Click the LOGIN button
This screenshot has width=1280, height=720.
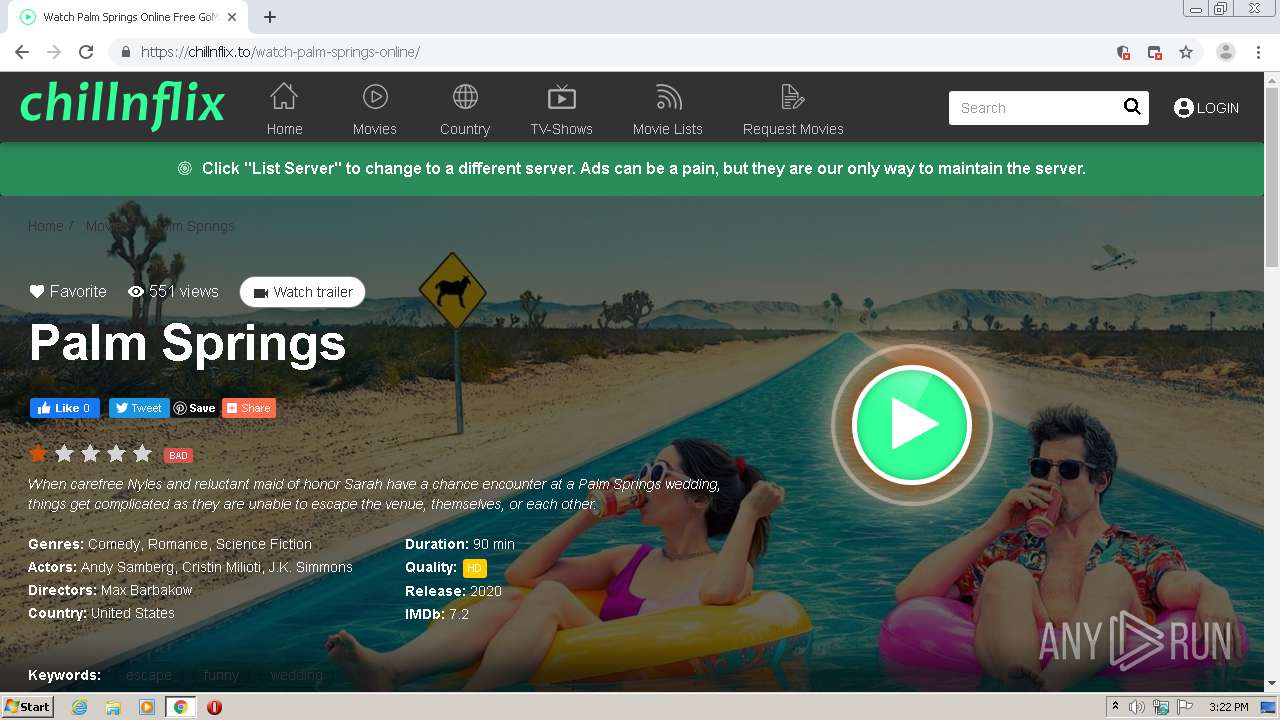(x=1206, y=108)
